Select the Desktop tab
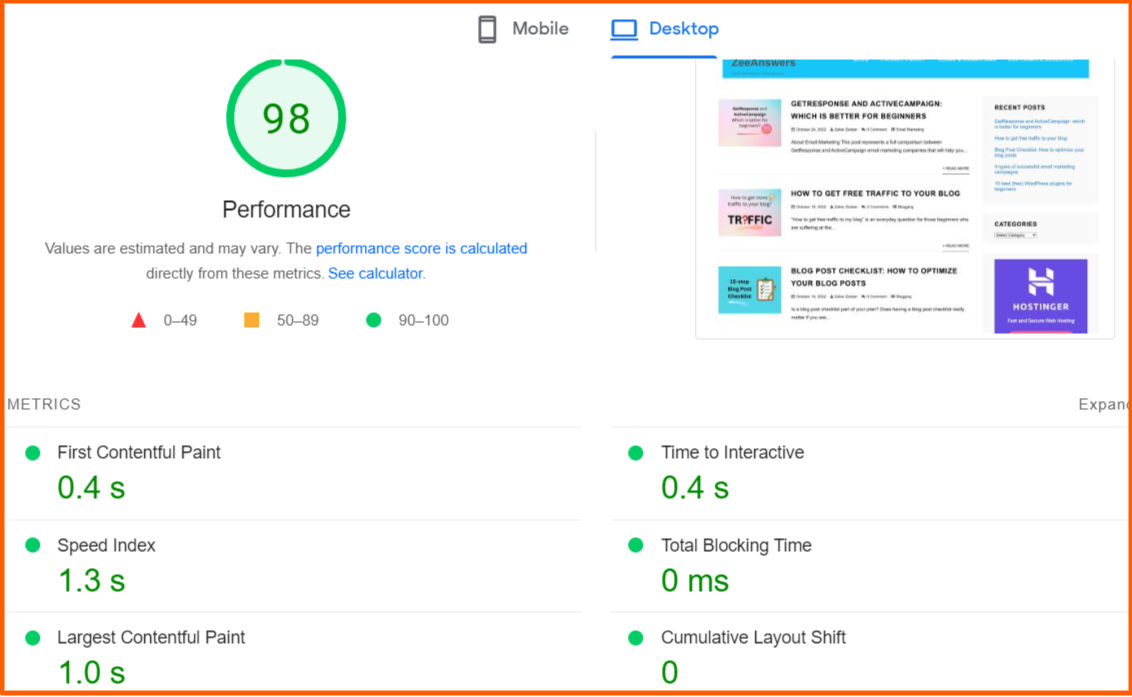This screenshot has height=697, width=1132. 664,29
